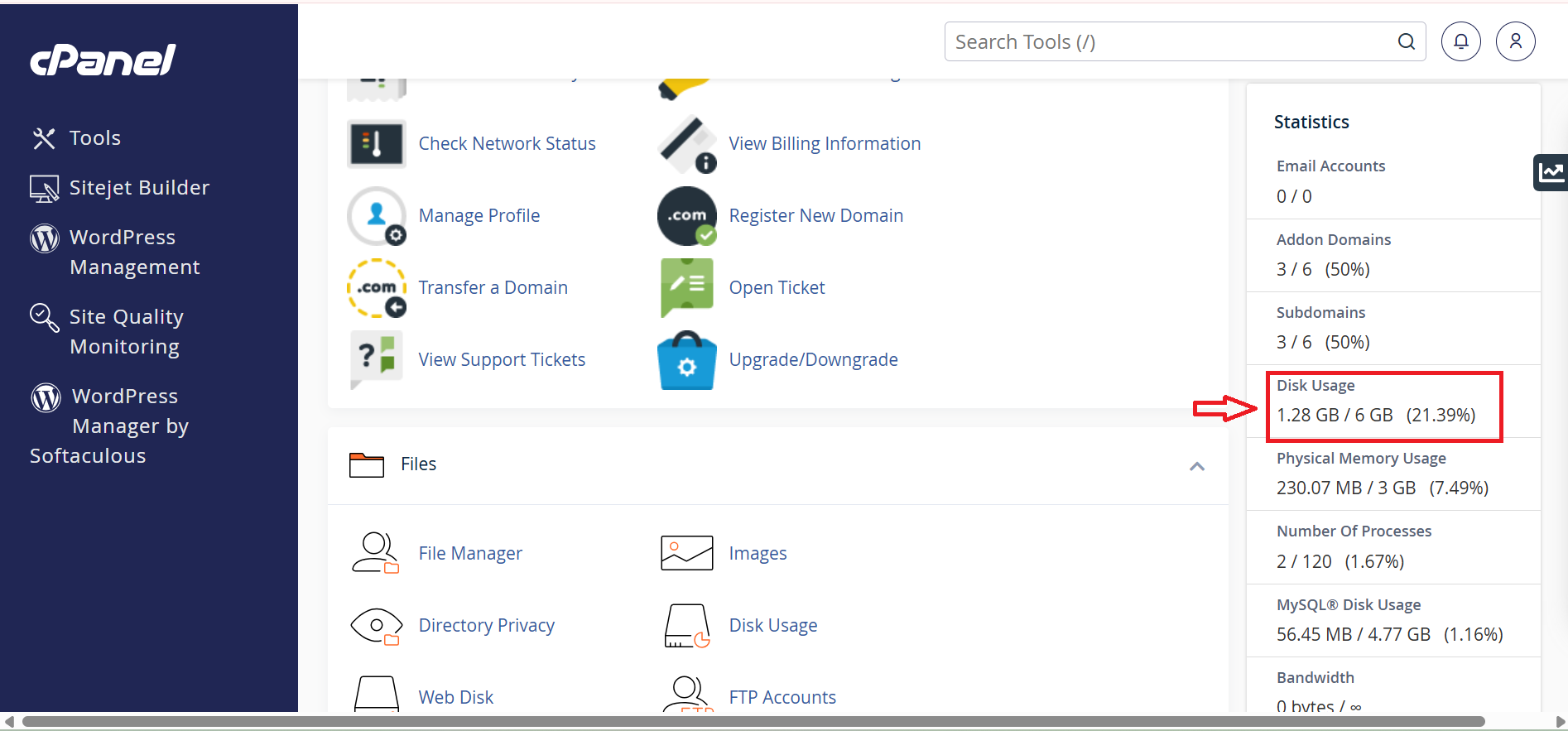Click the Check Network Status icon
Image resolution: width=1568 pixels, height=731 pixels.
(377, 144)
